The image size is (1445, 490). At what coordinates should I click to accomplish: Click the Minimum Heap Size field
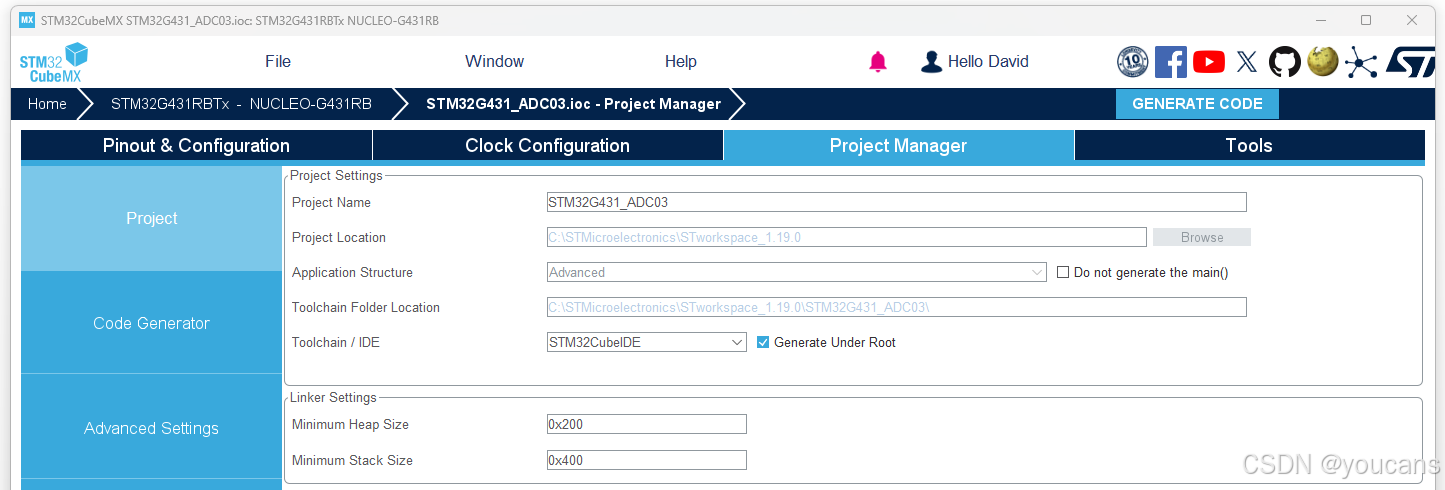[647, 424]
